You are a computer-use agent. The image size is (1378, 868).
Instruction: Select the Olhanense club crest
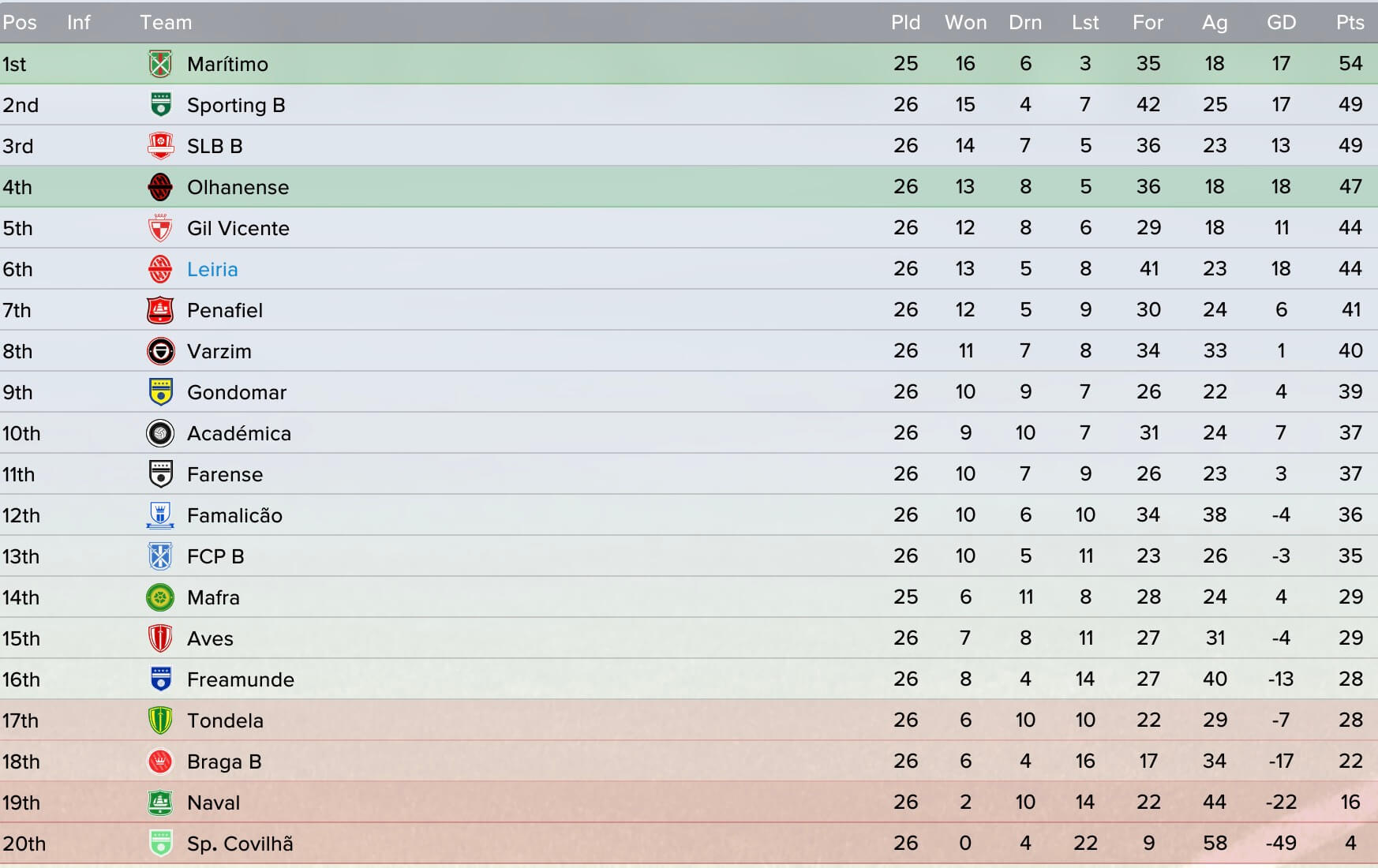tap(160, 187)
